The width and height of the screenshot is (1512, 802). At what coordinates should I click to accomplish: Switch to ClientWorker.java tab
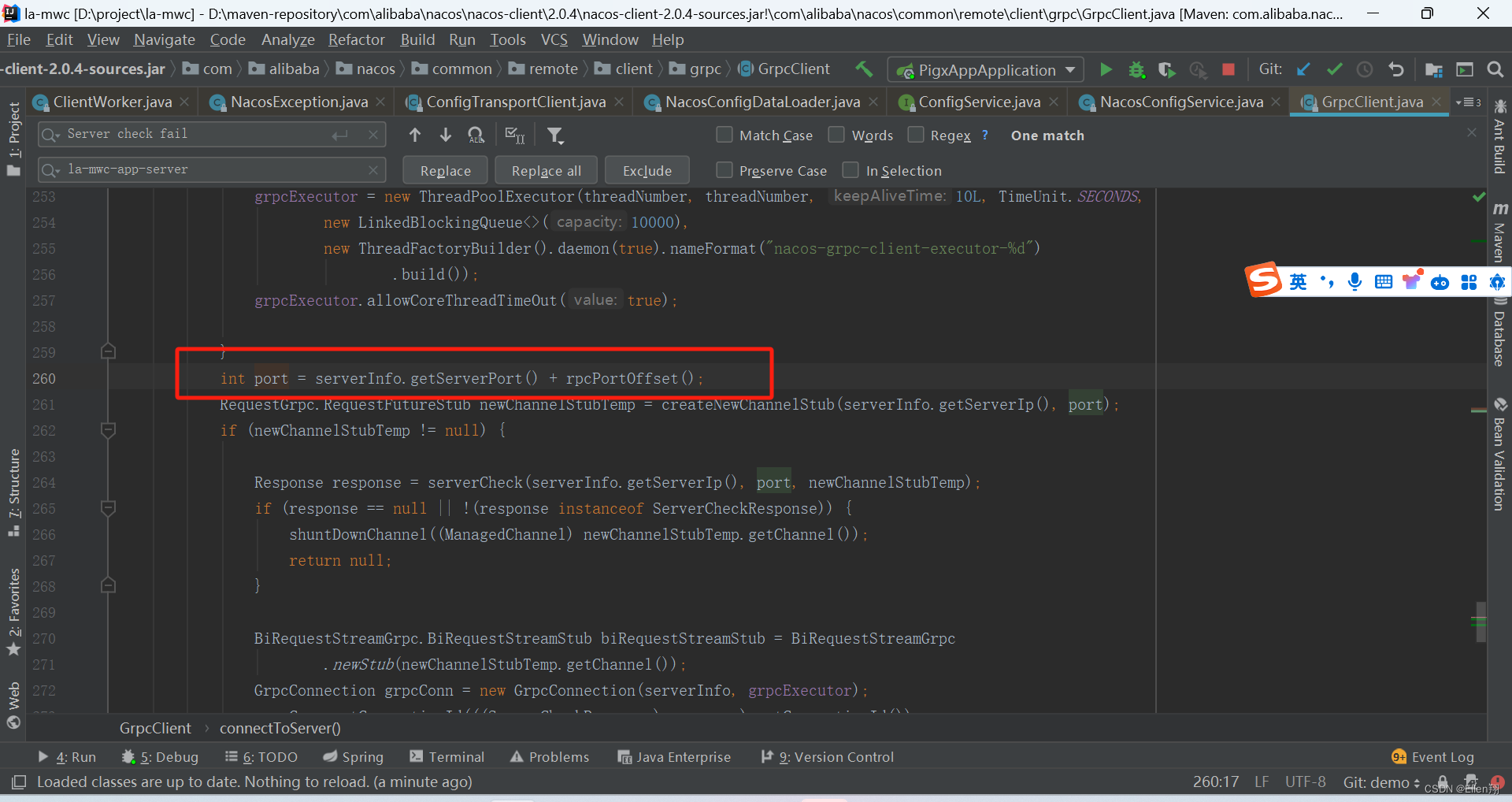click(113, 102)
